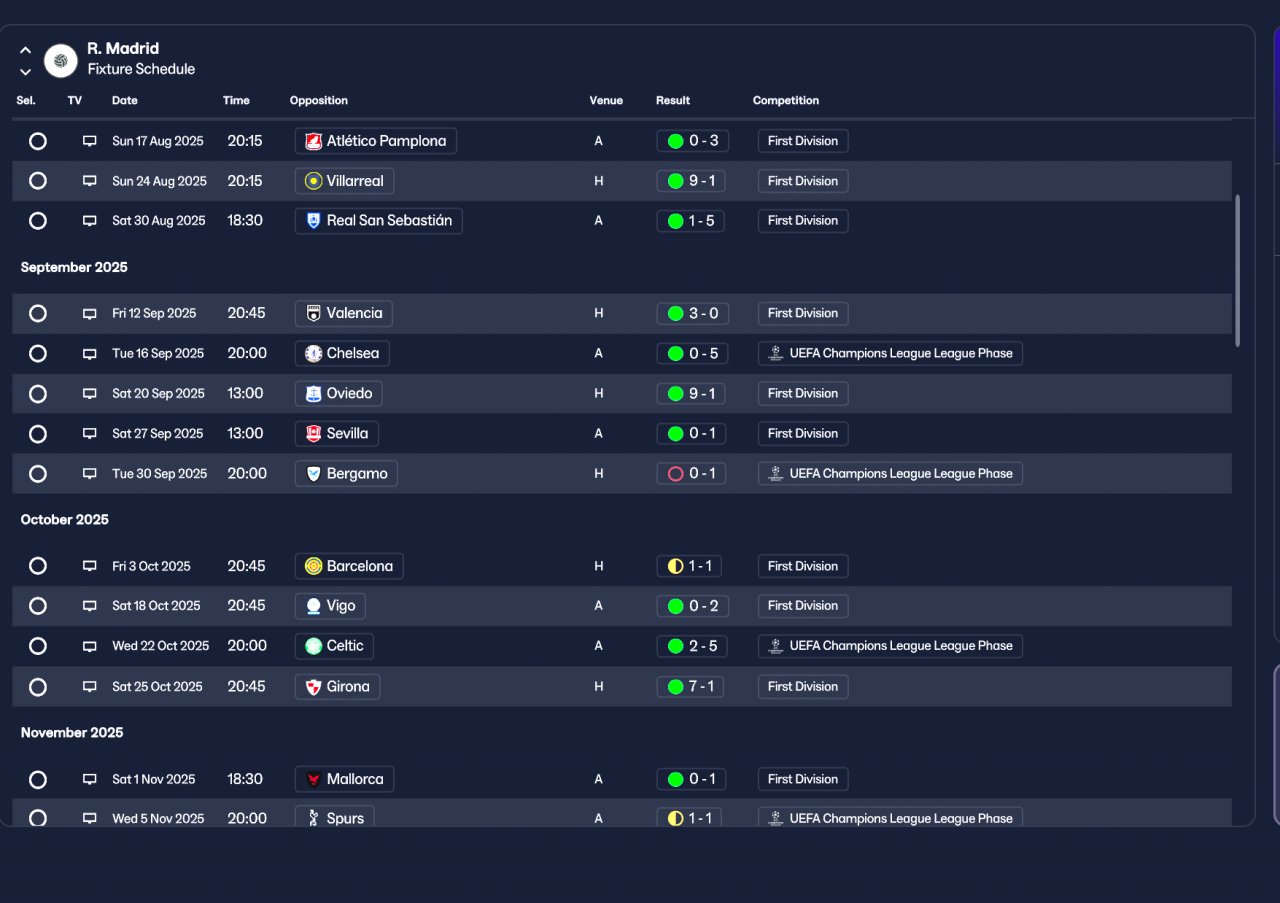The height and width of the screenshot is (903, 1280).
Task: Select the radio button for Atlético Pamplona fixture
Action: click(x=38, y=141)
